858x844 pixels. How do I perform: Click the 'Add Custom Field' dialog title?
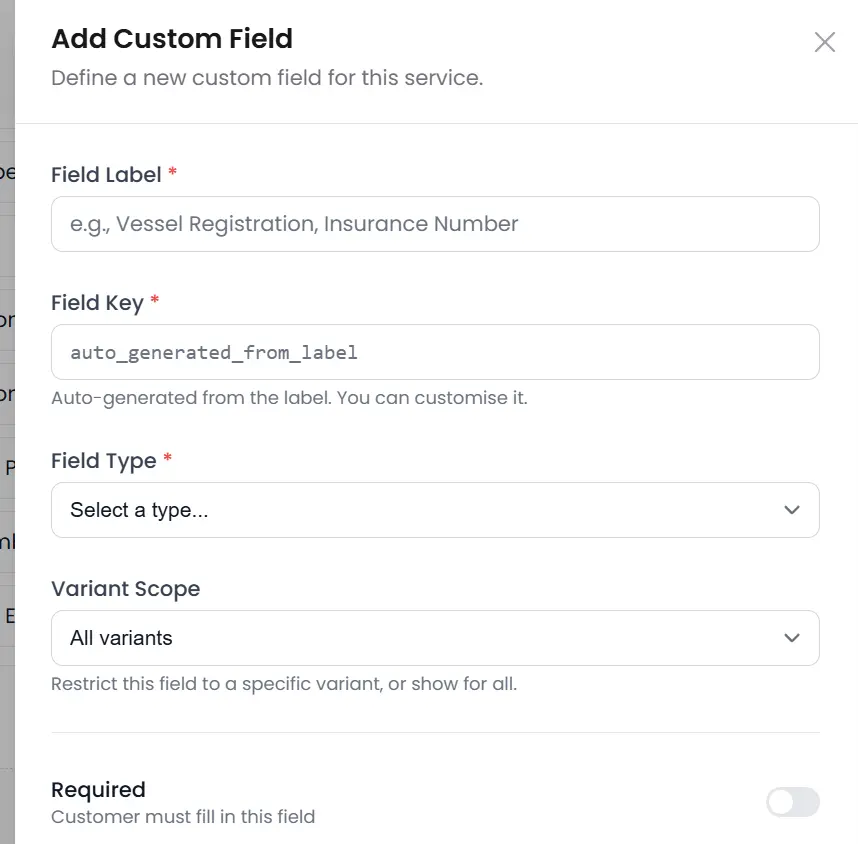pos(171,39)
